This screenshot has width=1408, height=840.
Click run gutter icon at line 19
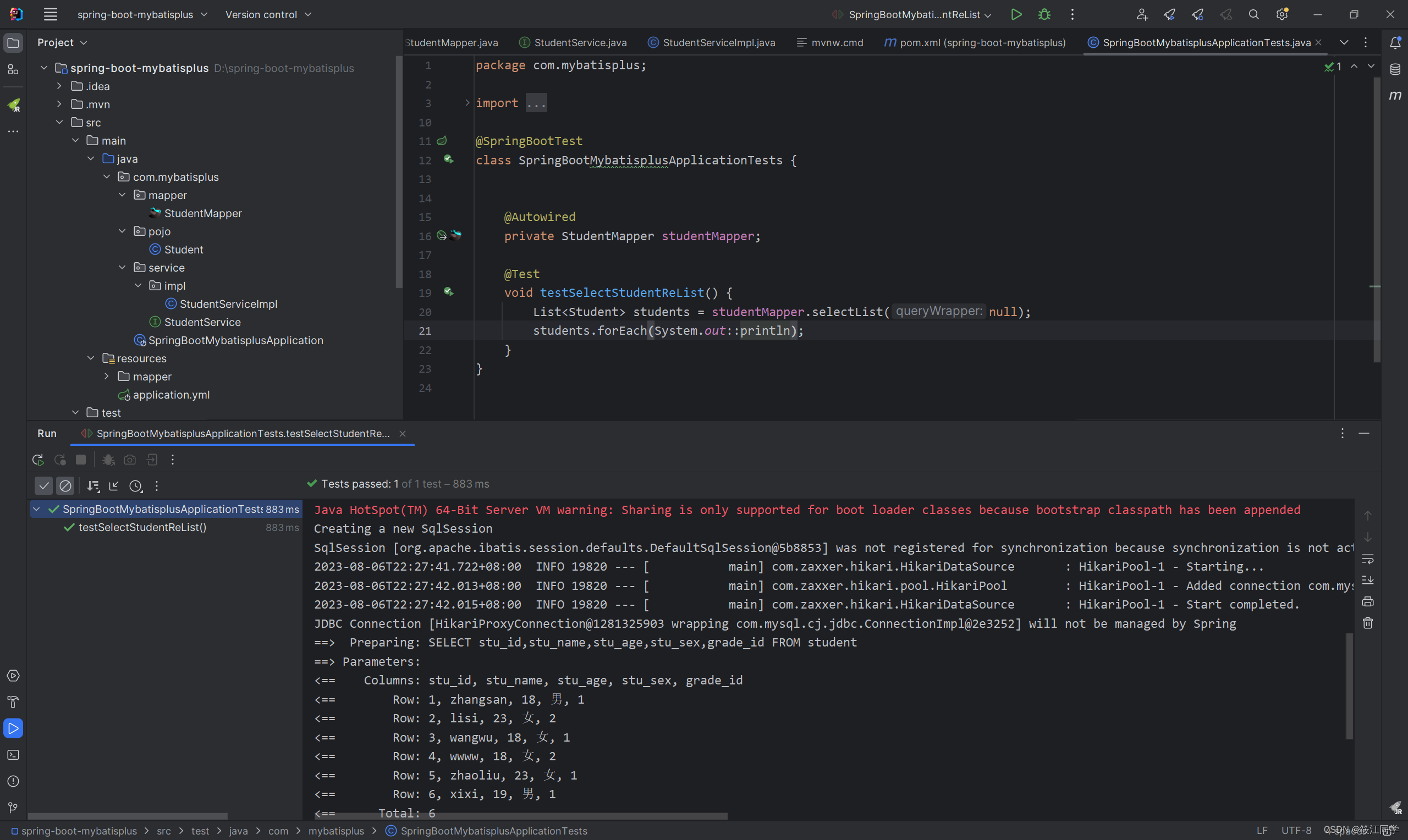448,292
